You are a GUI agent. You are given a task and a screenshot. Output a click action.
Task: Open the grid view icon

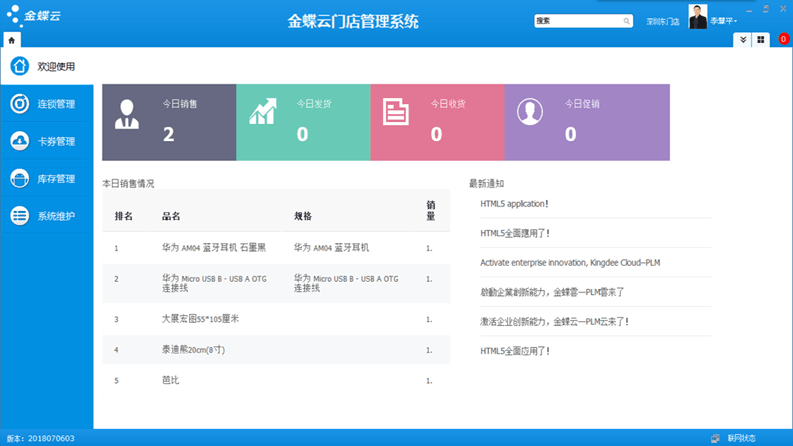(x=761, y=39)
